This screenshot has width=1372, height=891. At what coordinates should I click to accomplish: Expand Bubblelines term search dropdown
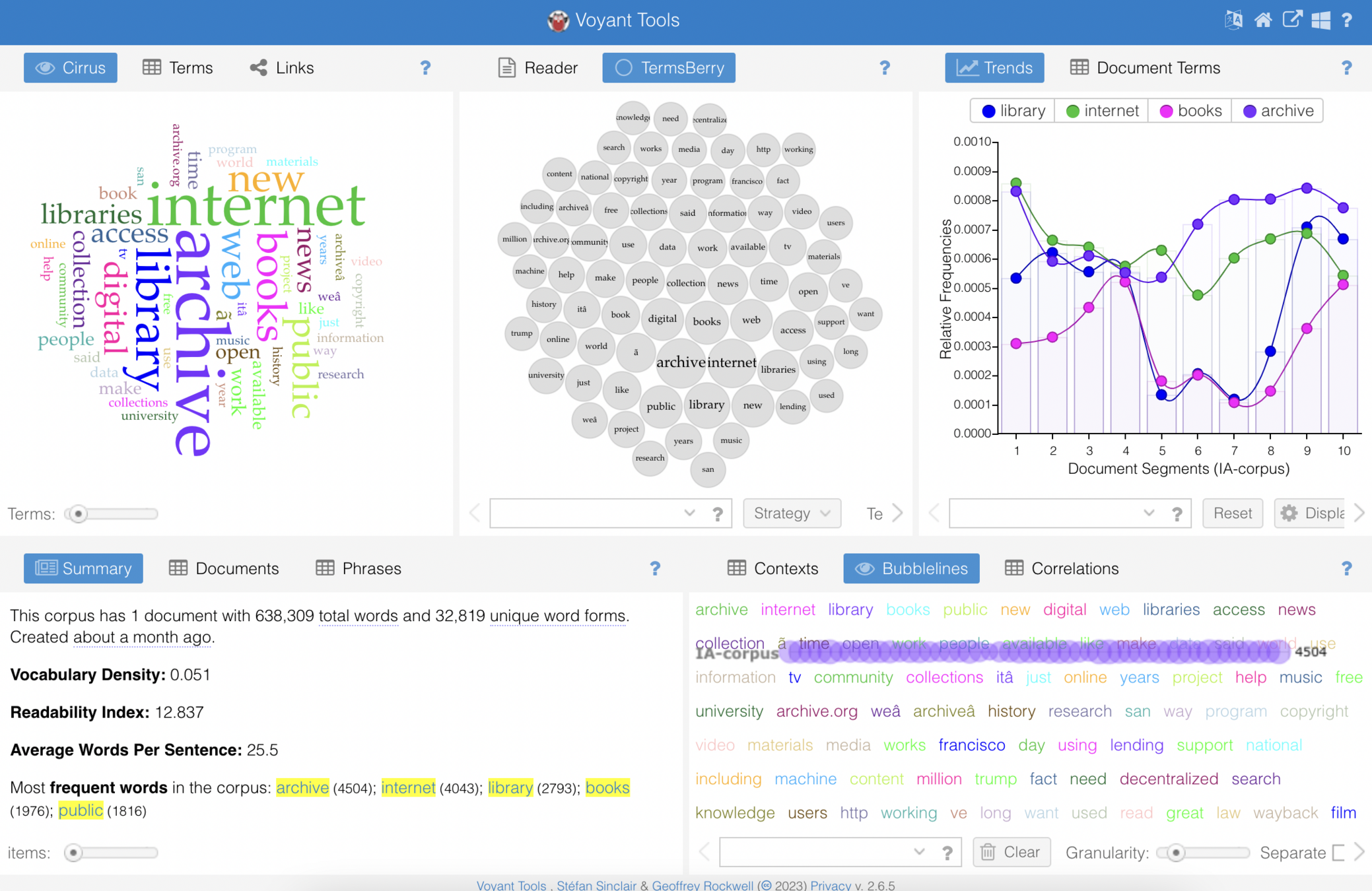pyautogui.click(x=919, y=852)
